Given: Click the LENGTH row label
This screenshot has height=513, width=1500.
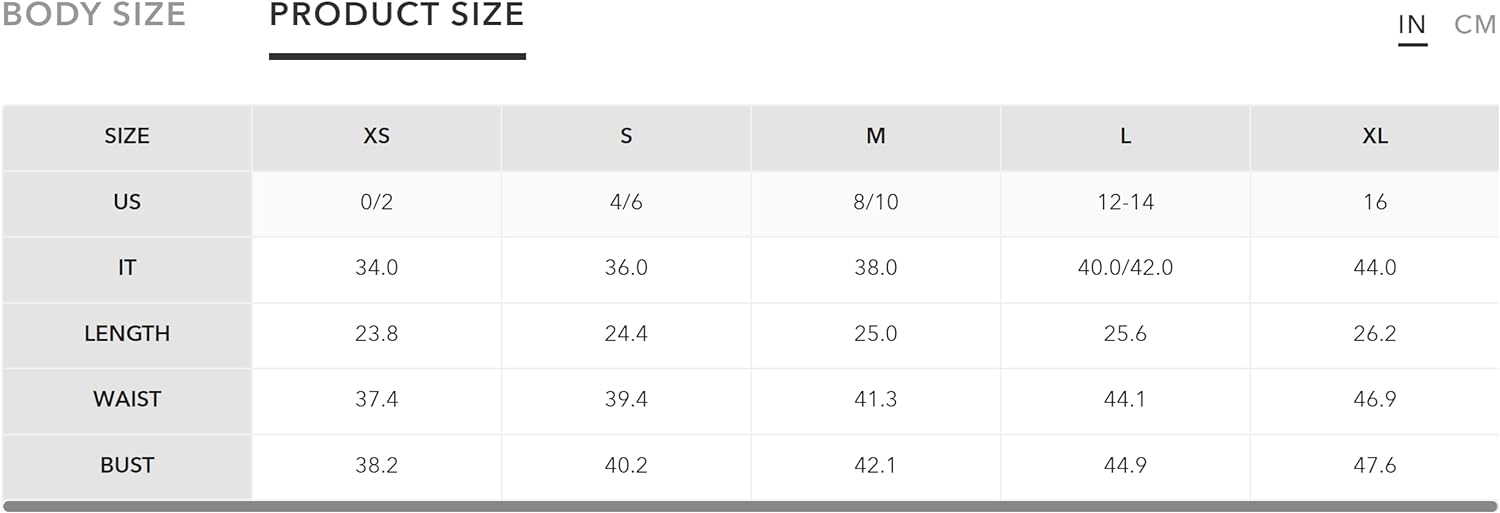Looking at the screenshot, I should (127, 334).
